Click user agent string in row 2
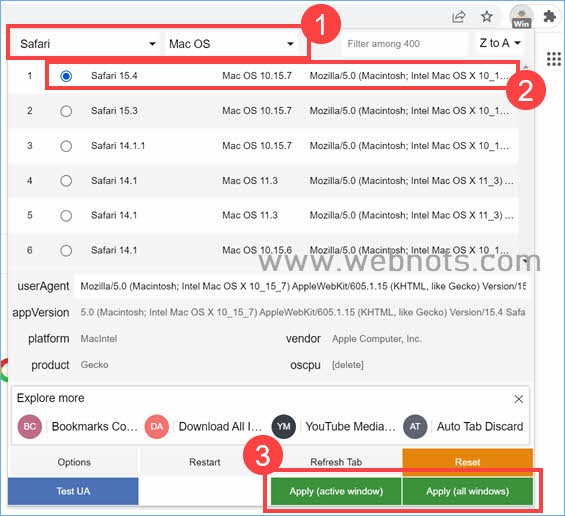 [409, 111]
